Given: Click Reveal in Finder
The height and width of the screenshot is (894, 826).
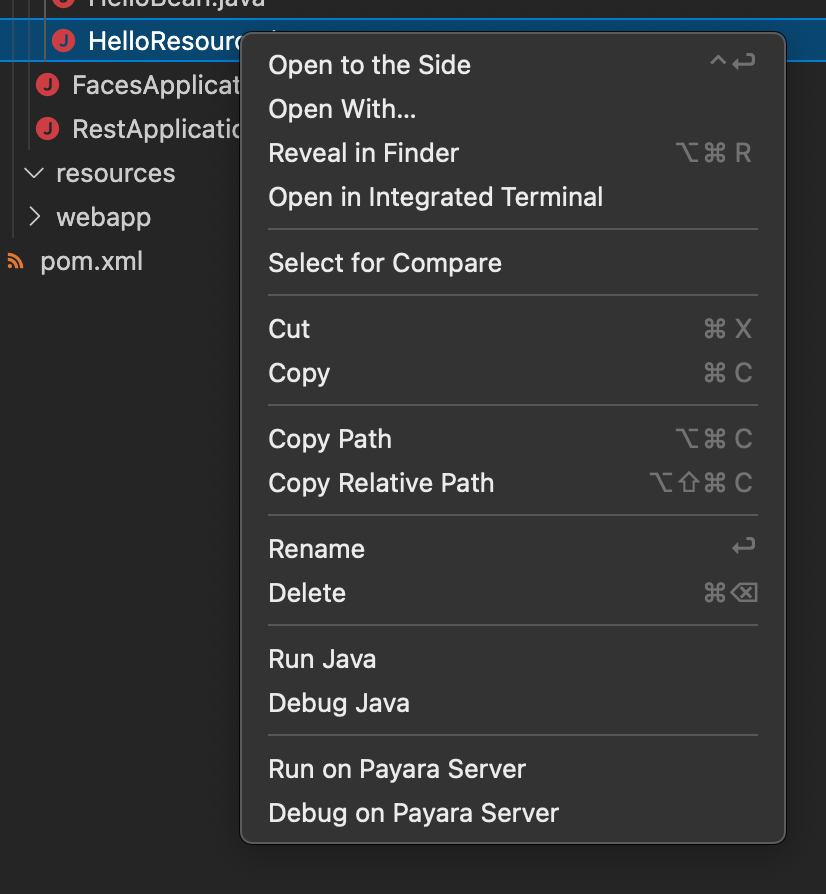Looking at the screenshot, I should (363, 153).
